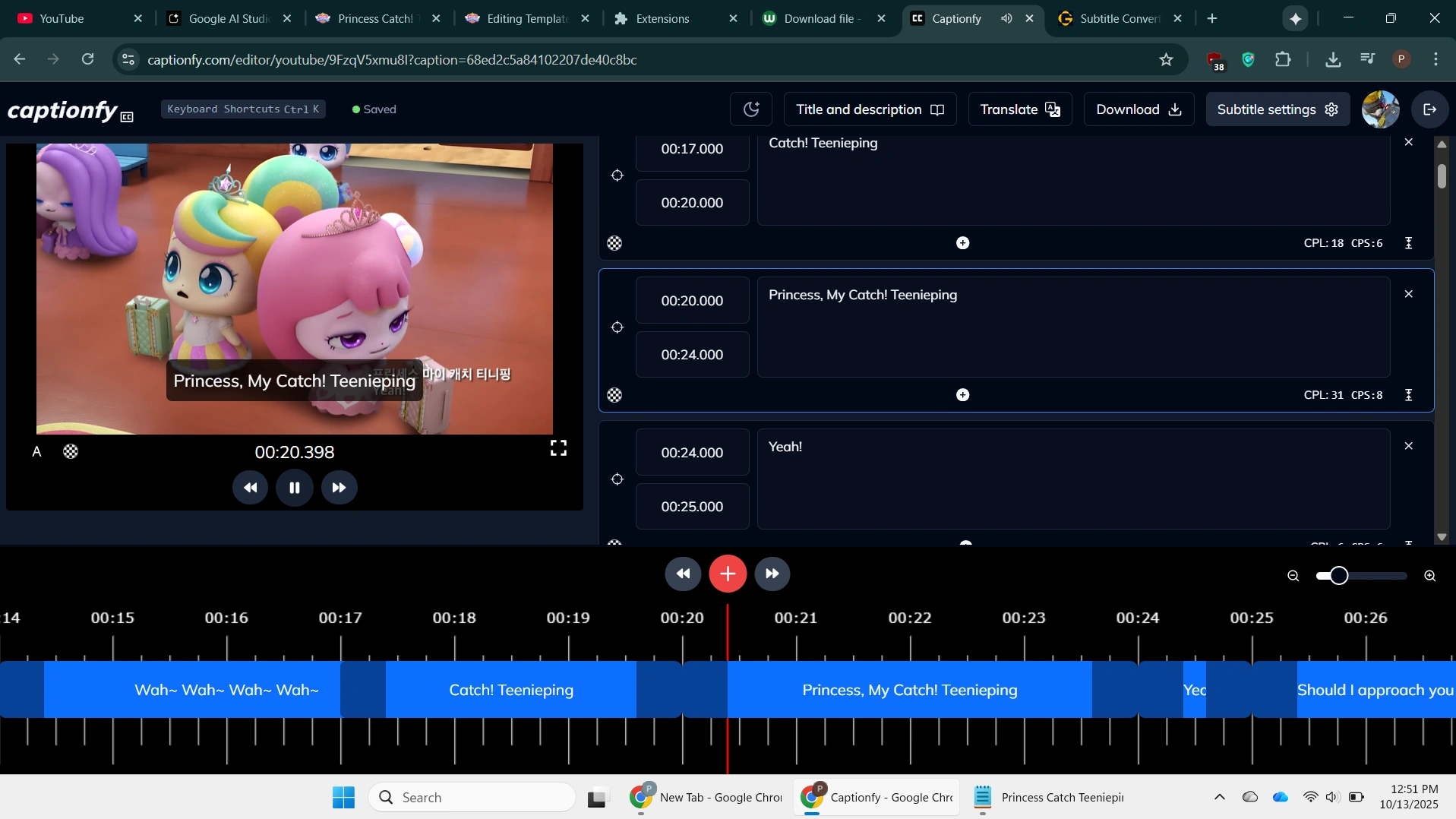The height and width of the screenshot is (819, 1456).
Task: Switch to the Subtitle Converter tab
Action: tap(1118, 18)
